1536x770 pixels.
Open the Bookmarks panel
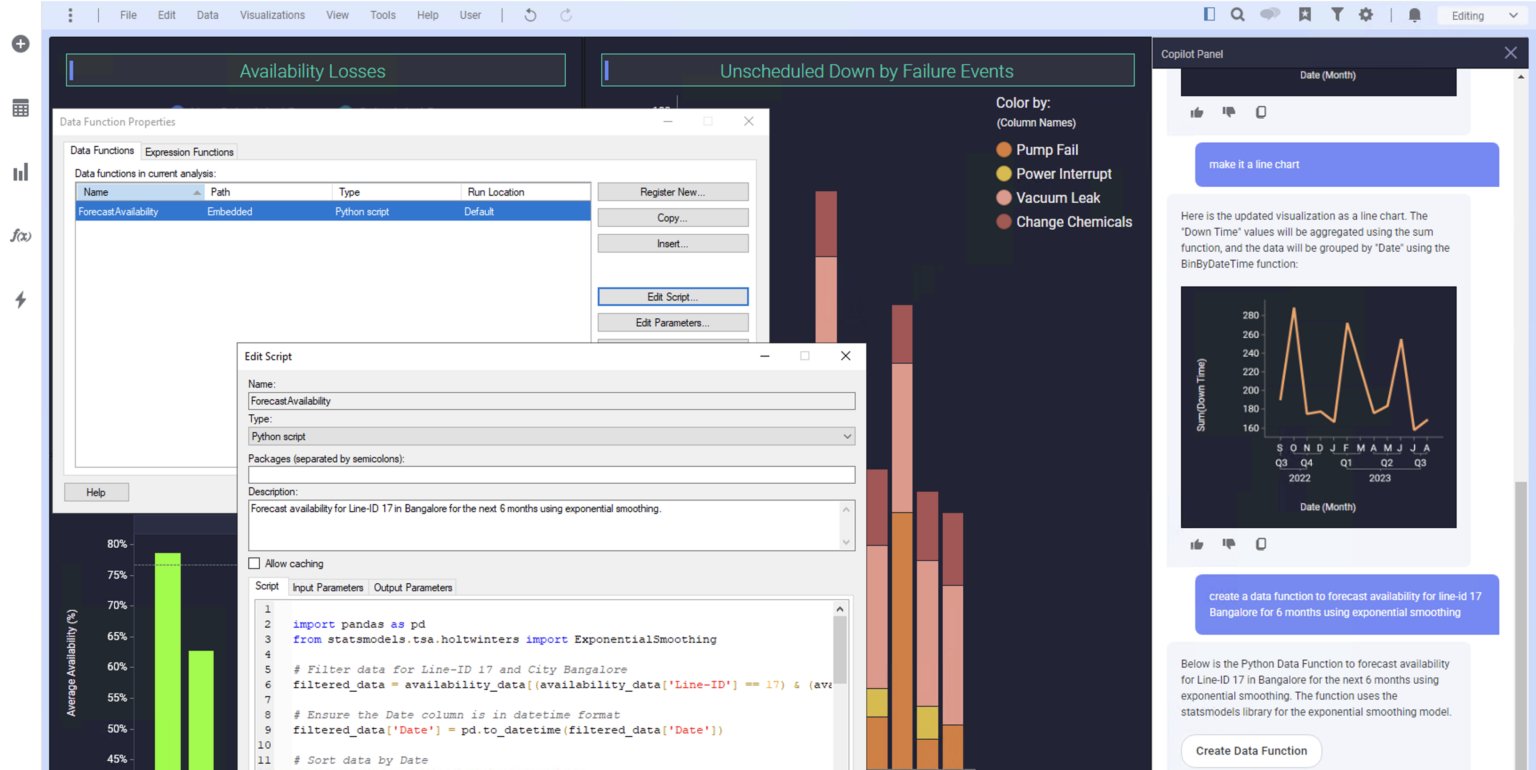(1304, 15)
